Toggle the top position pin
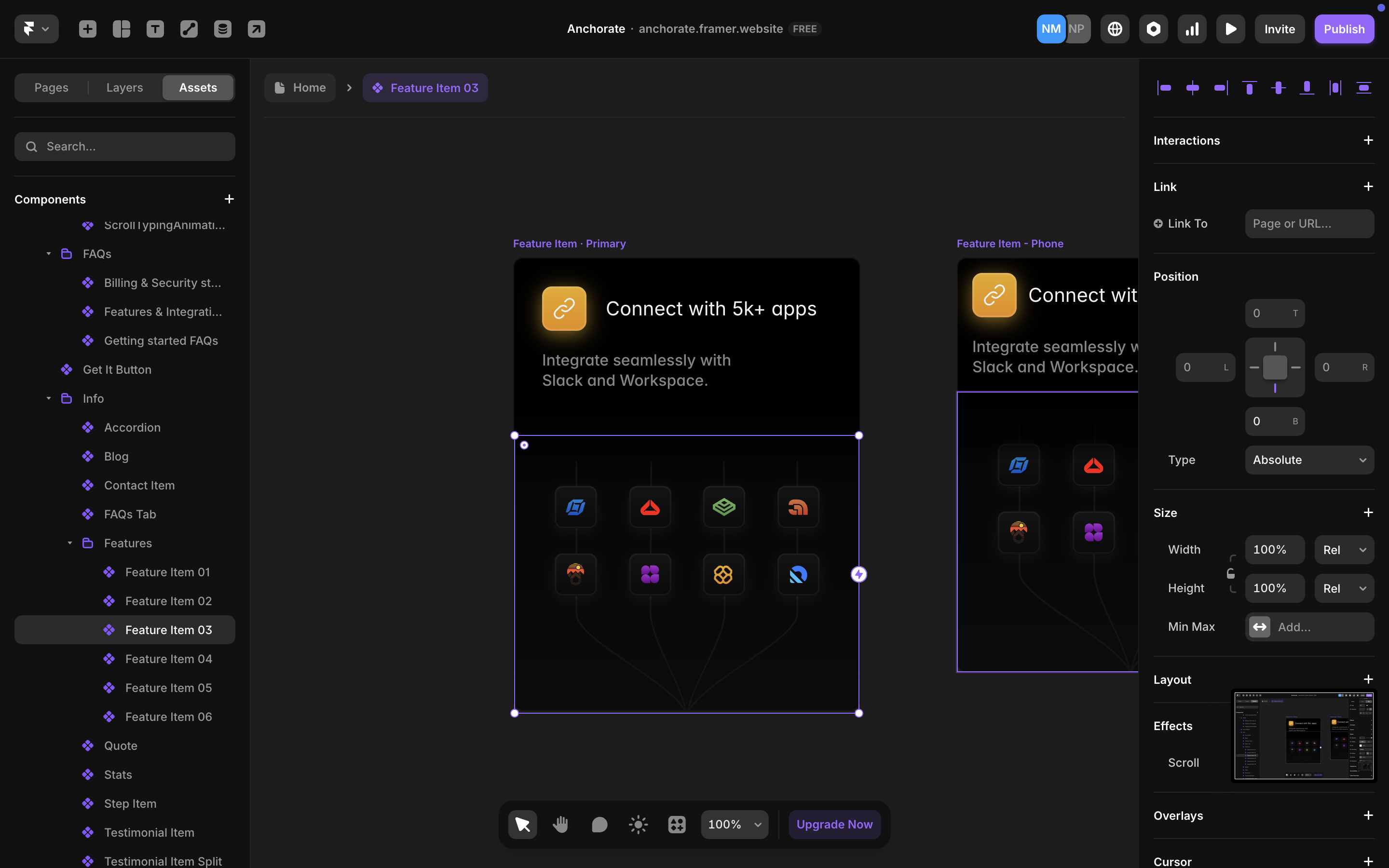Viewport: 1389px width, 868px height. click(1275, 347)
